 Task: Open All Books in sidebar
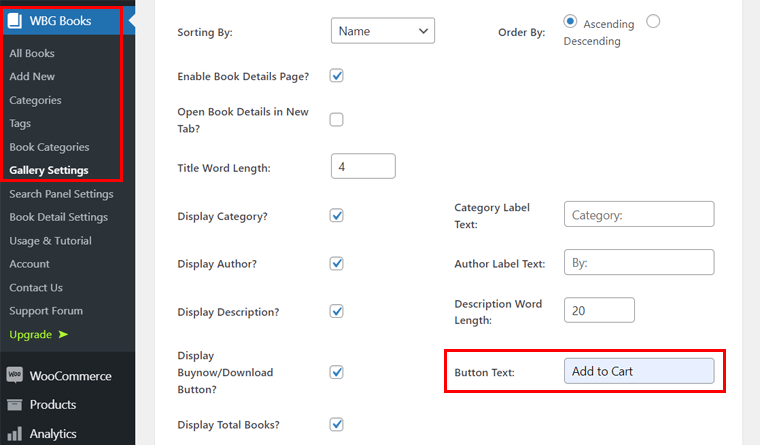[32, 53]
